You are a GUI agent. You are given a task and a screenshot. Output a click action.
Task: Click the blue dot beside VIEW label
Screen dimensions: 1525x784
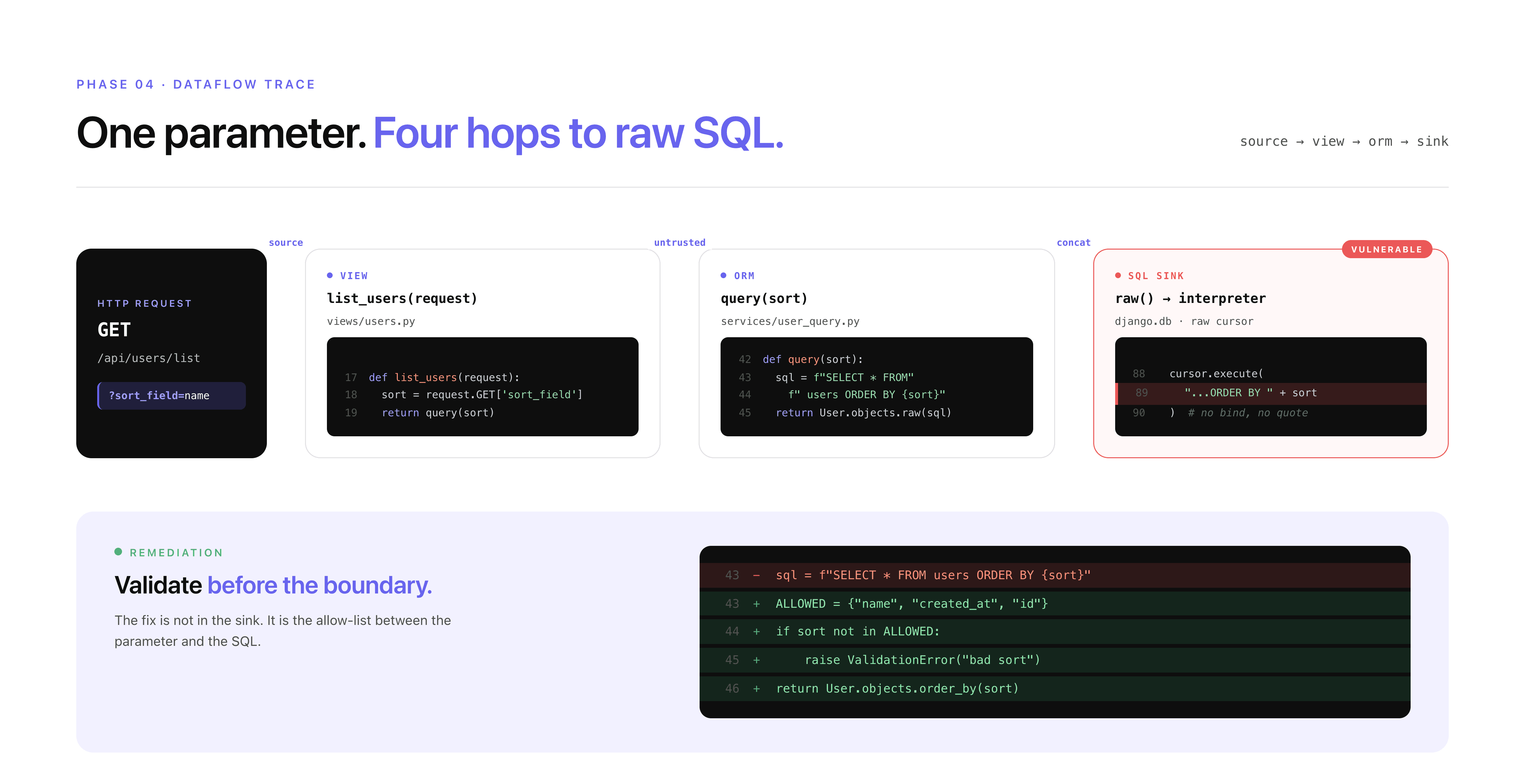click(330, 275)
